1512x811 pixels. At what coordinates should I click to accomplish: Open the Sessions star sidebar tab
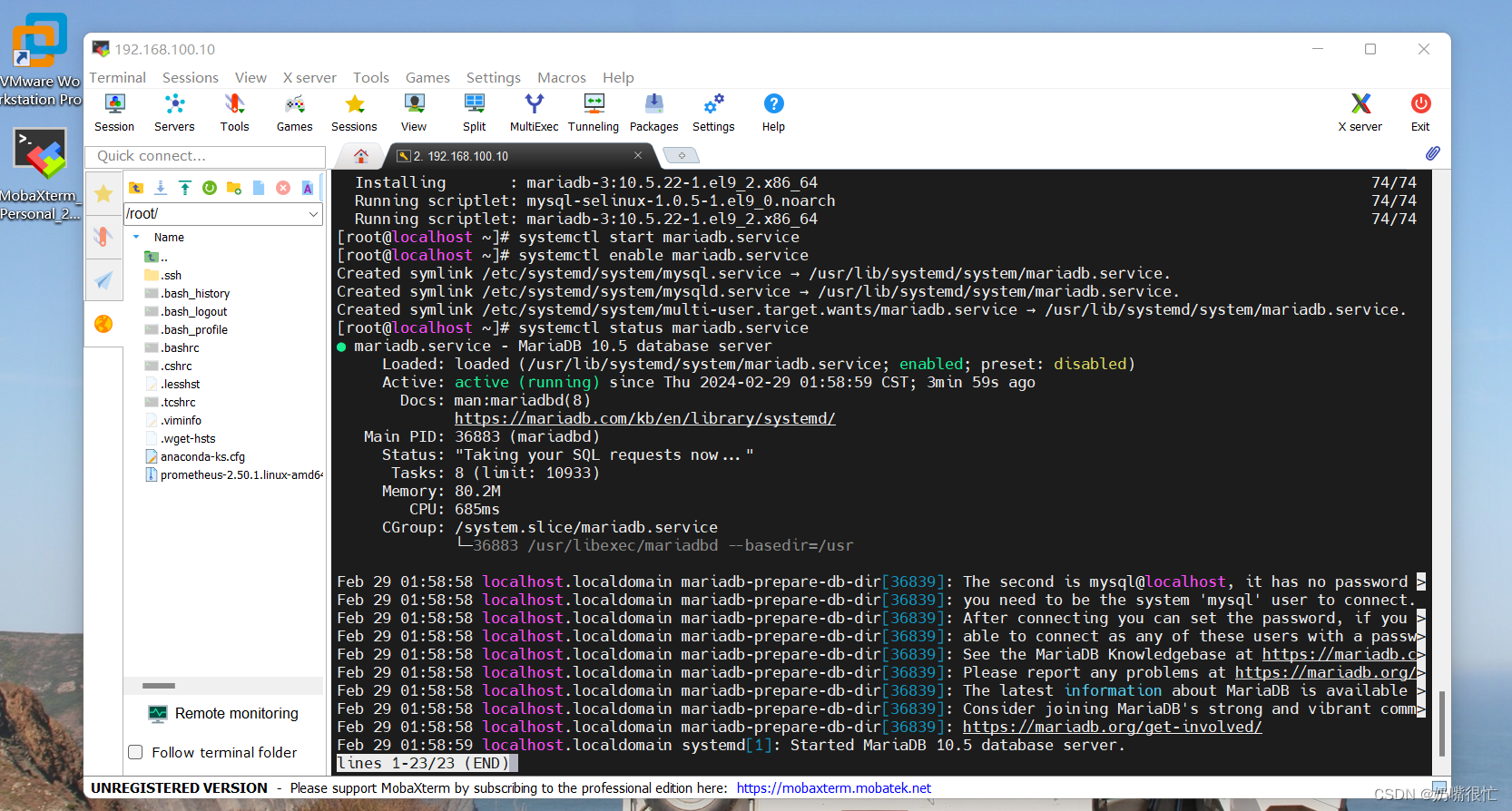103,192
